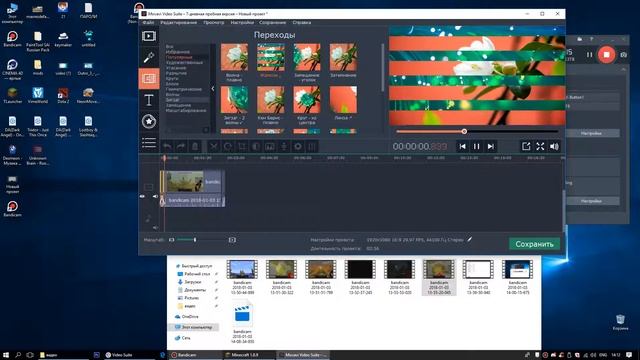The height and width of the screenshot is (360, 640).
Task: Select the Зигзаг transitions category
Action: coord(172,100)
